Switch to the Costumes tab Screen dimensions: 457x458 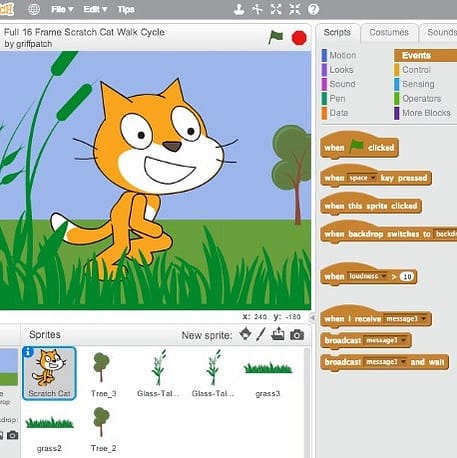[389, 33]
